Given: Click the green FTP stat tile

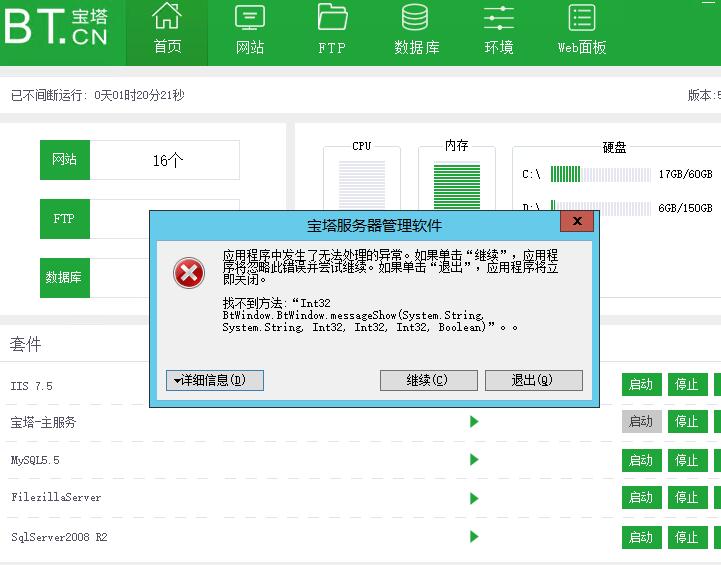Looking at the screenshot, I should point(65,219).
